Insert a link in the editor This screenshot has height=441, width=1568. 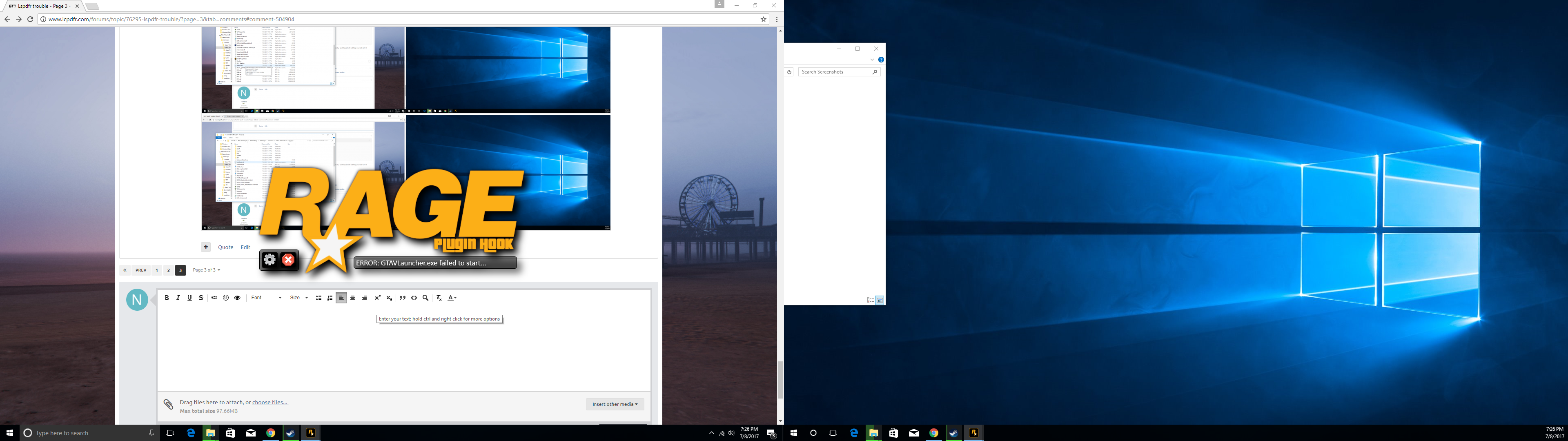pos(214,298)
